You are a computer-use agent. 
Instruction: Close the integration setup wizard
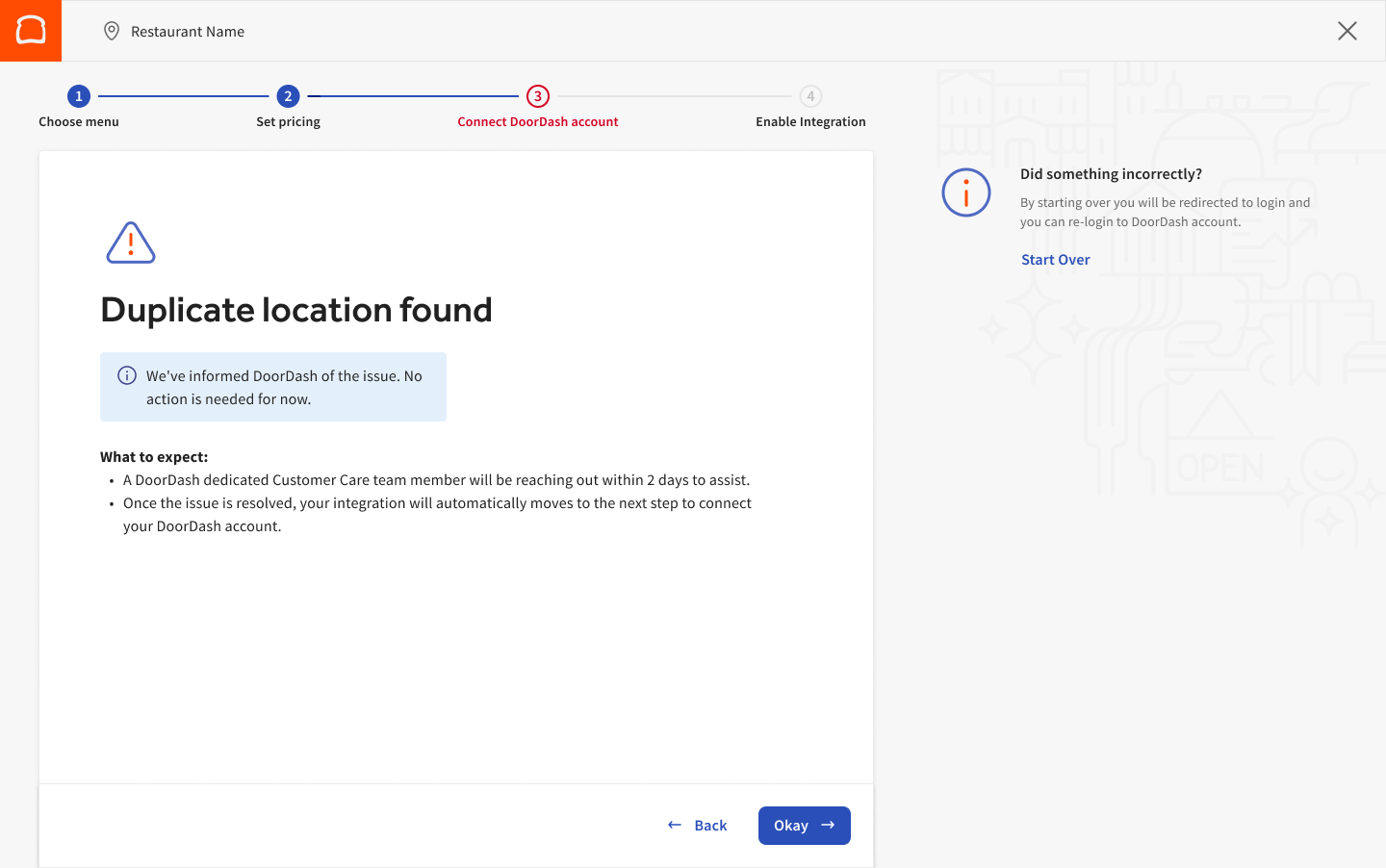pos(1347,31)
